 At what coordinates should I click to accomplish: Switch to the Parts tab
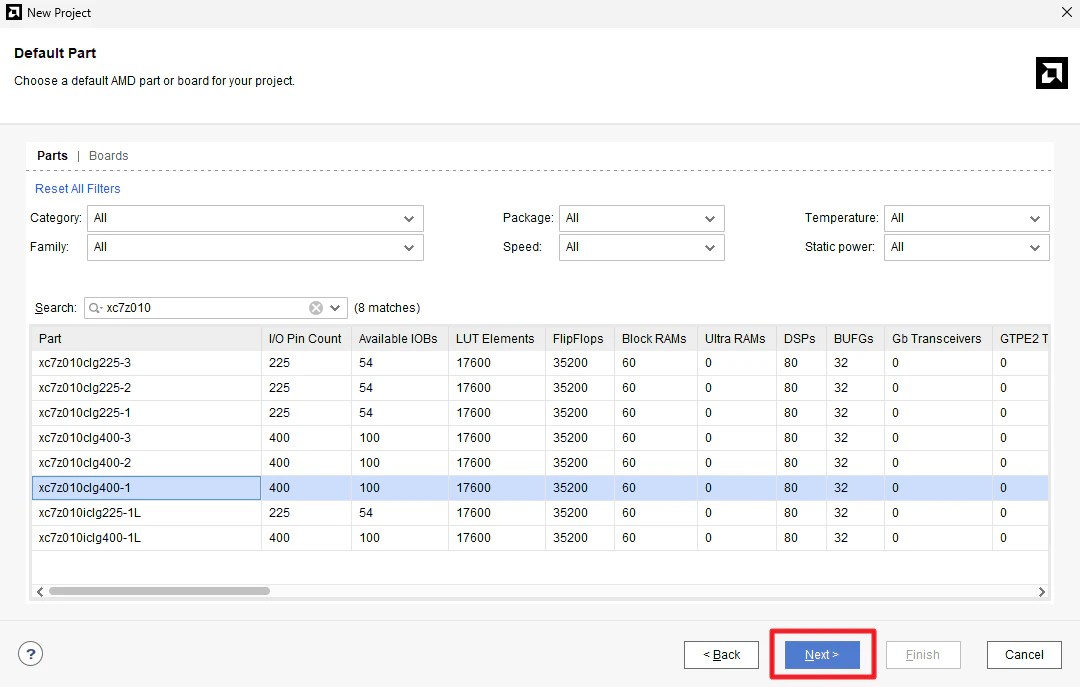click(x=52, y=156)
